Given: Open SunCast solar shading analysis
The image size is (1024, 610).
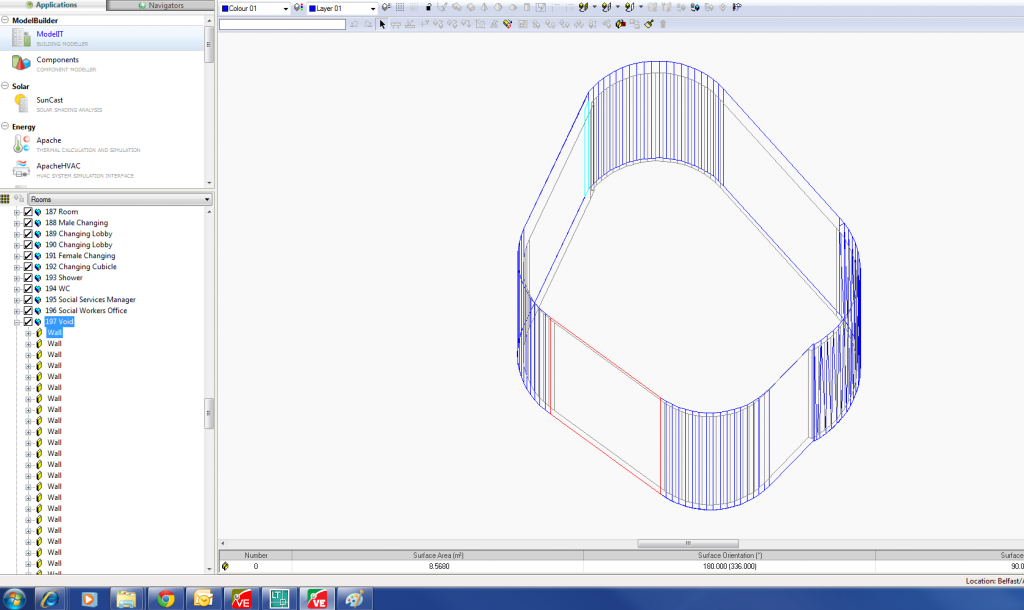Looking at the screenshot, I should point(49,103).
